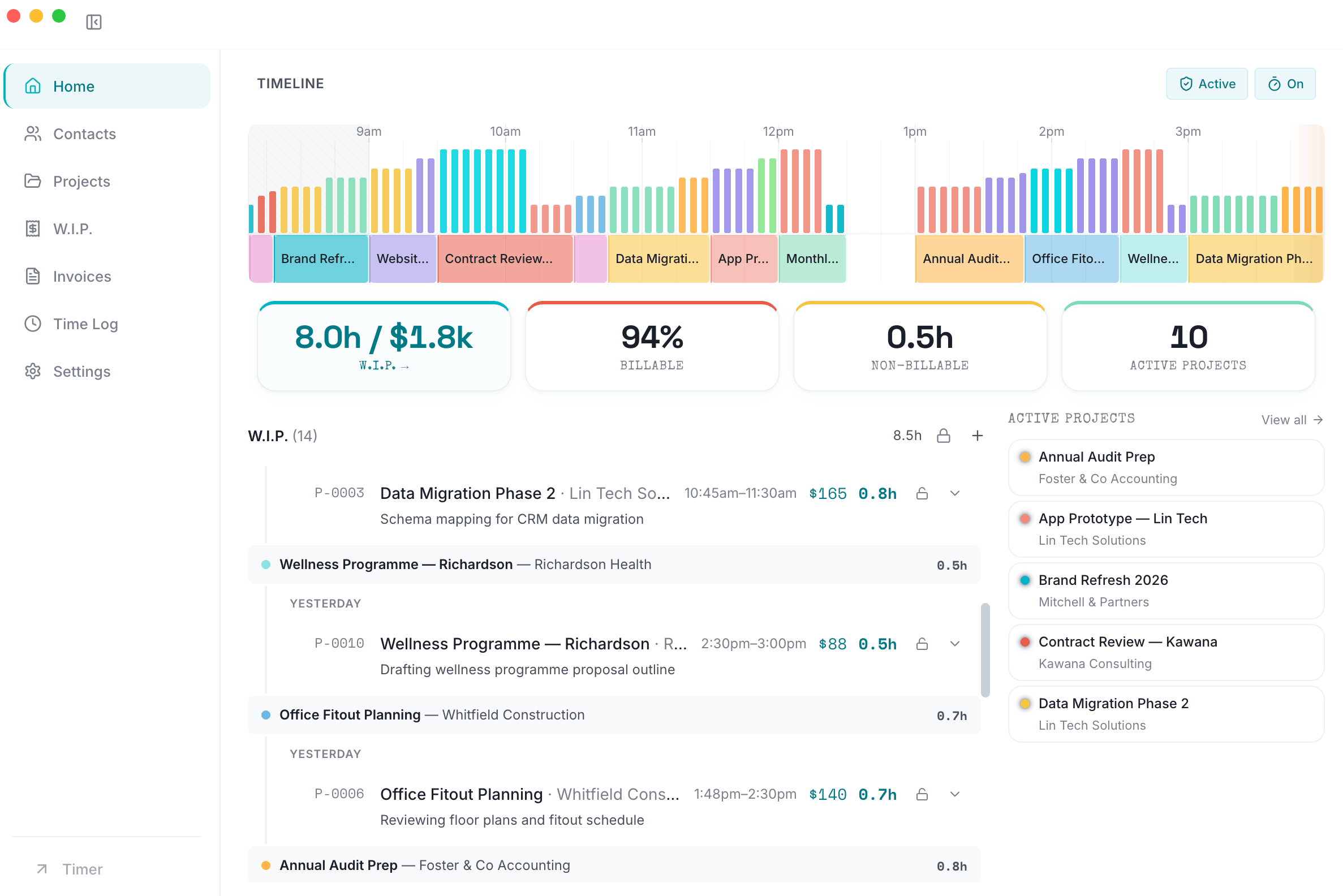Image resolution: width=1343 pixels, height=896 pixels.
Task: Click the 8.5h total in W.I.P. header
Action: [x=907, y=436]
